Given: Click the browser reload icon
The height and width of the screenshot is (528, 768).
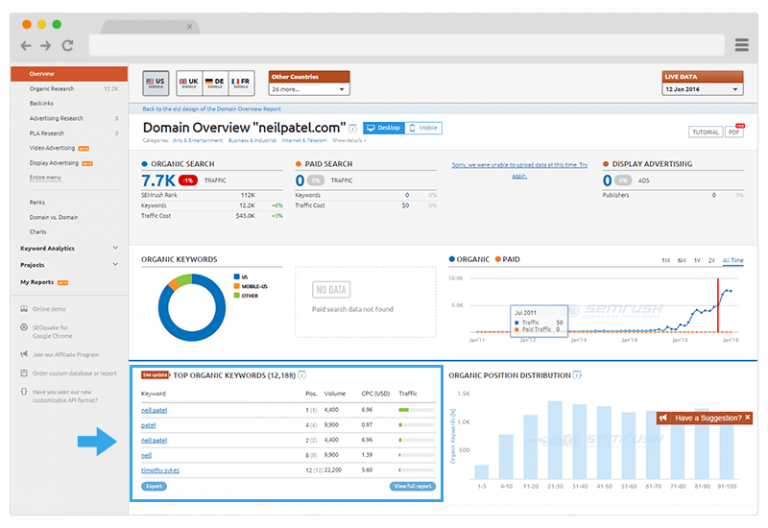Looking at the screenshot, I should pyautogui.click(x=67, y=45).
